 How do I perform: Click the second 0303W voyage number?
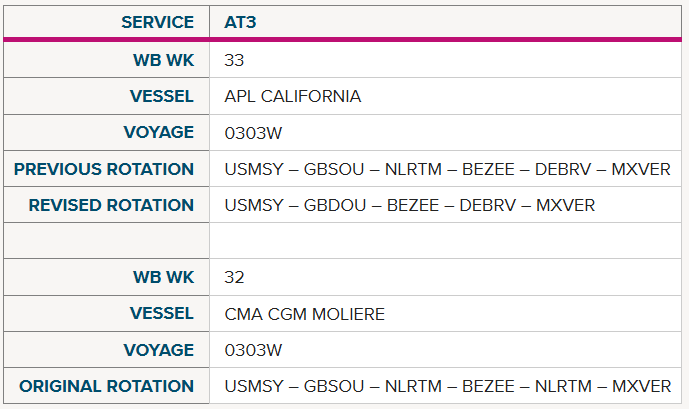(253, 350)
